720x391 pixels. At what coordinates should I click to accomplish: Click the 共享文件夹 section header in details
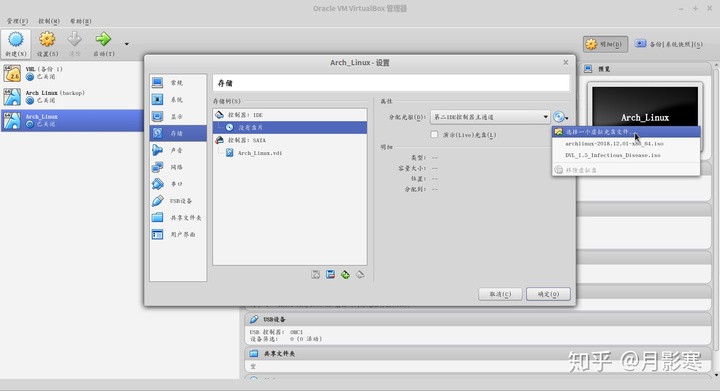[x=478, y=353]
